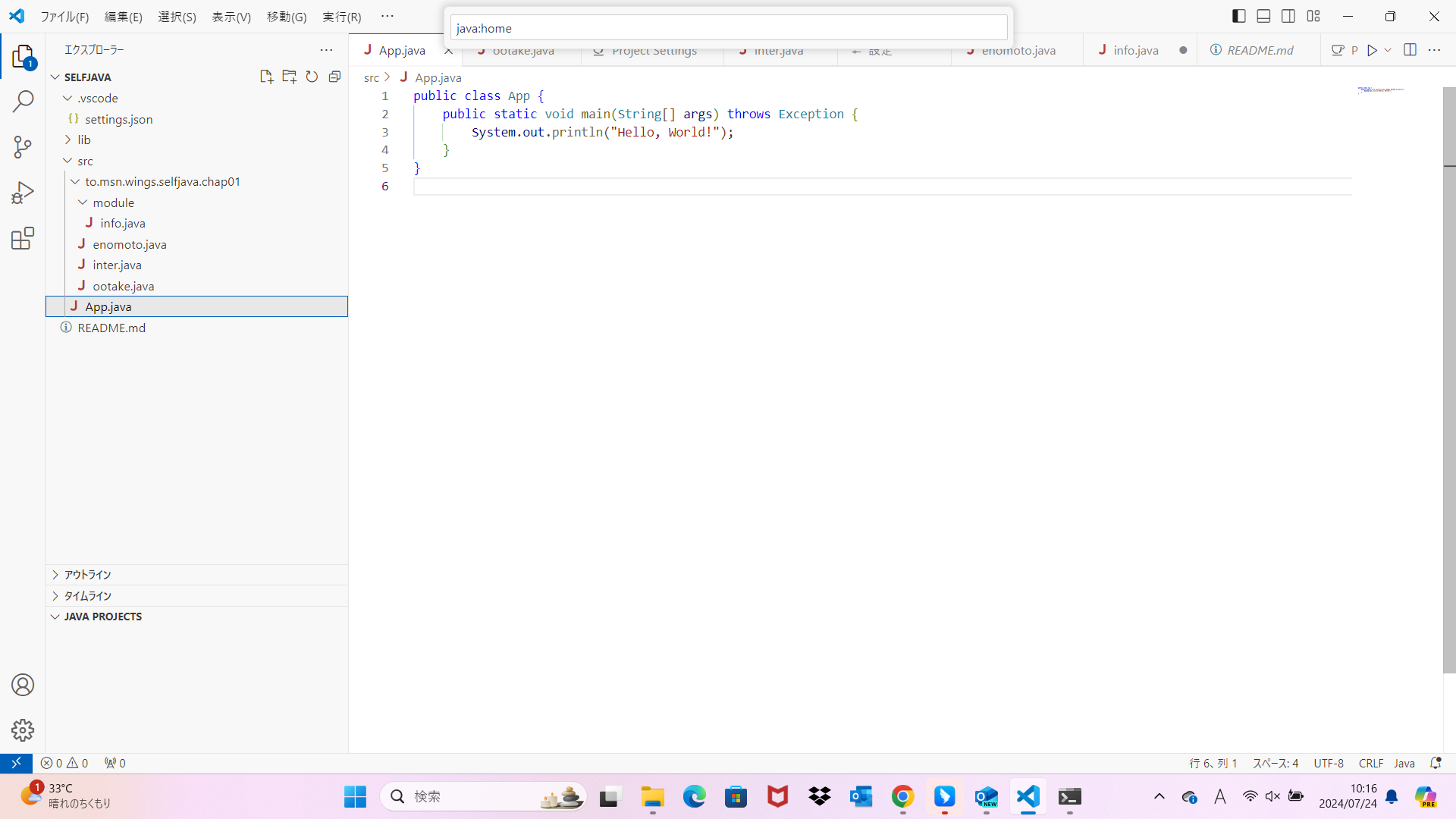Switch to the info.java tab

click(1135, 50)
